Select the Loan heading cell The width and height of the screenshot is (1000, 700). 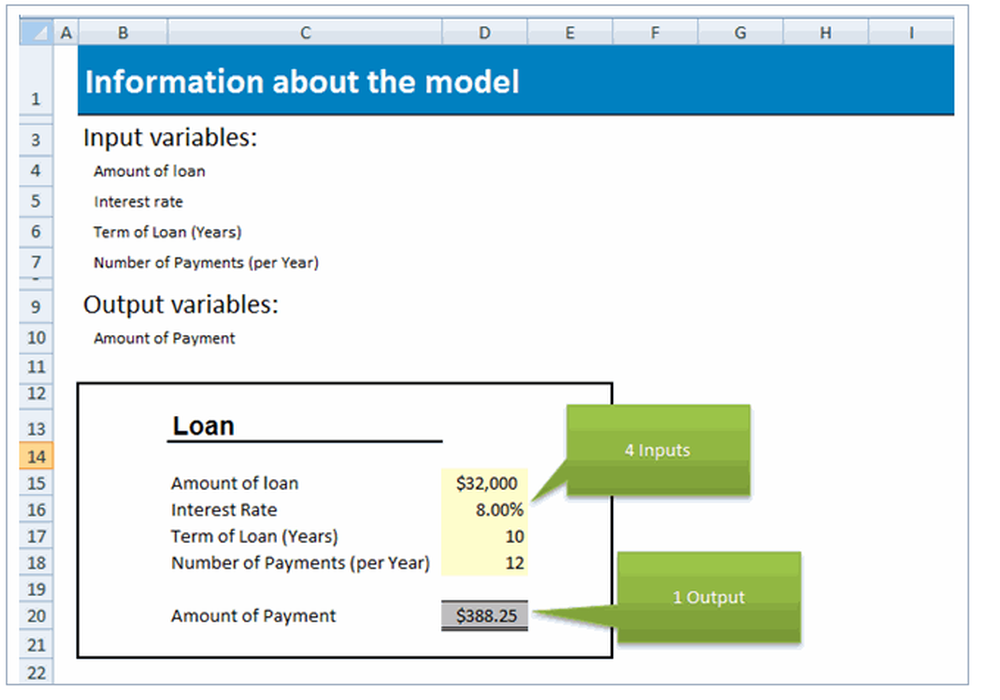(202, 425)
